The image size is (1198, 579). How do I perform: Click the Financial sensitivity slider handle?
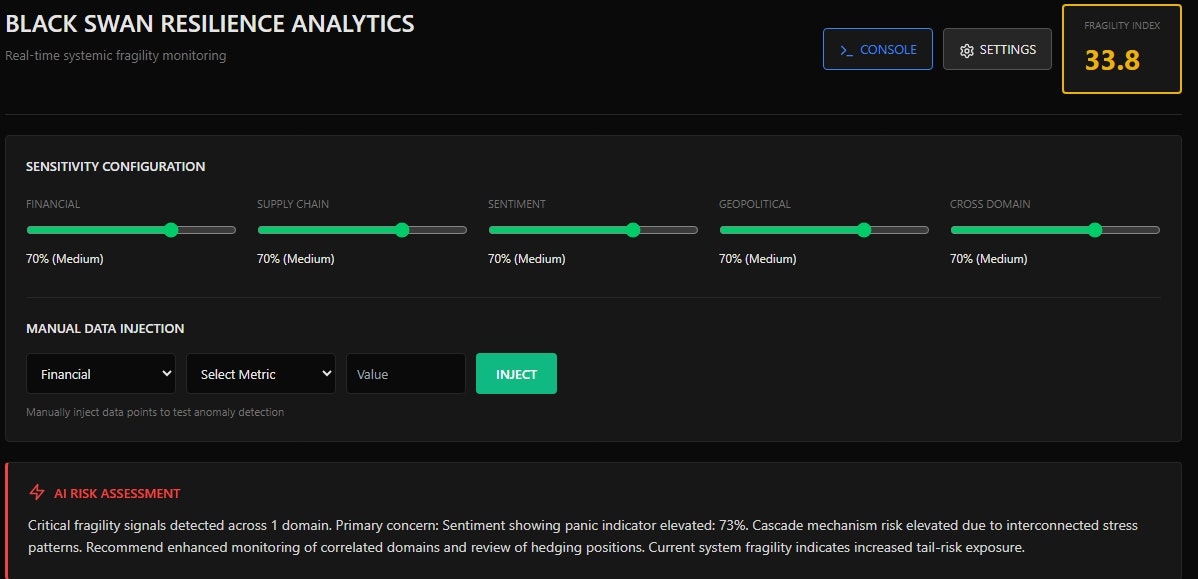click(x=171, y=230)
